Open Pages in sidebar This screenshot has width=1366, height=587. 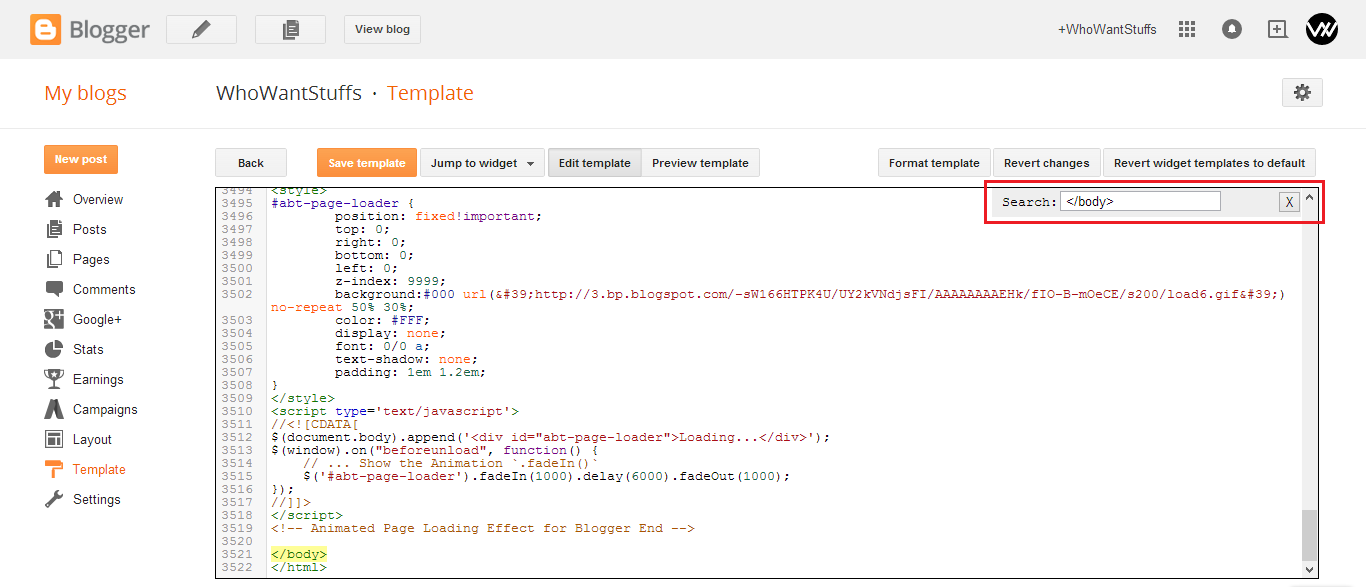(x=91, y=259)
